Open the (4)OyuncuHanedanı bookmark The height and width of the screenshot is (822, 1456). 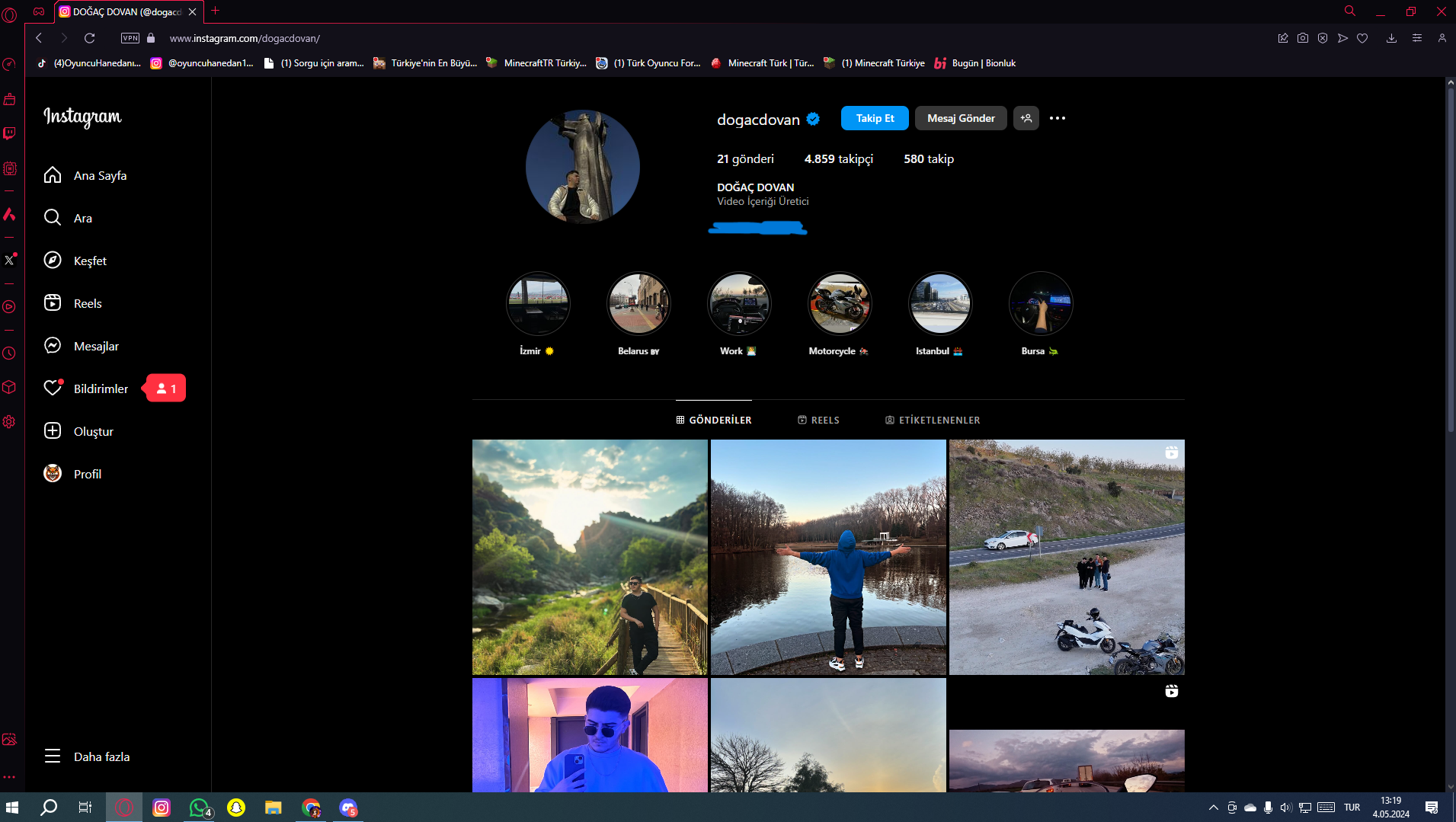click(x=88, y=63)
